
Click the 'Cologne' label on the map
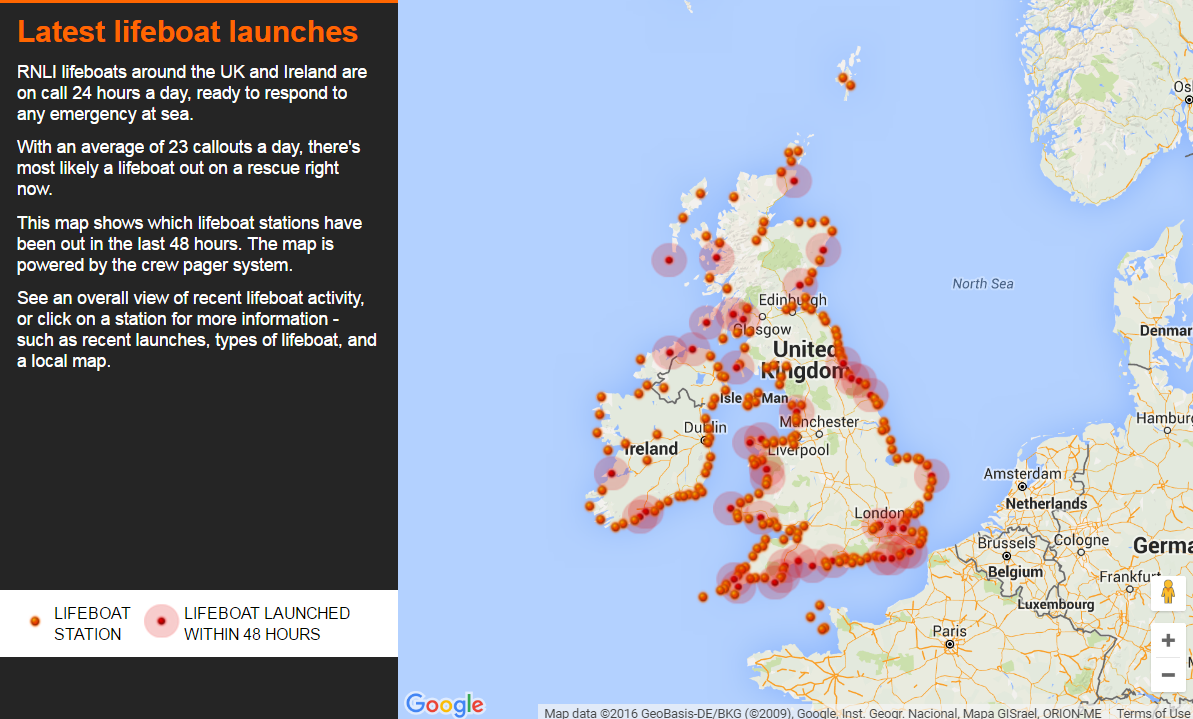[x=1081, y=540]
